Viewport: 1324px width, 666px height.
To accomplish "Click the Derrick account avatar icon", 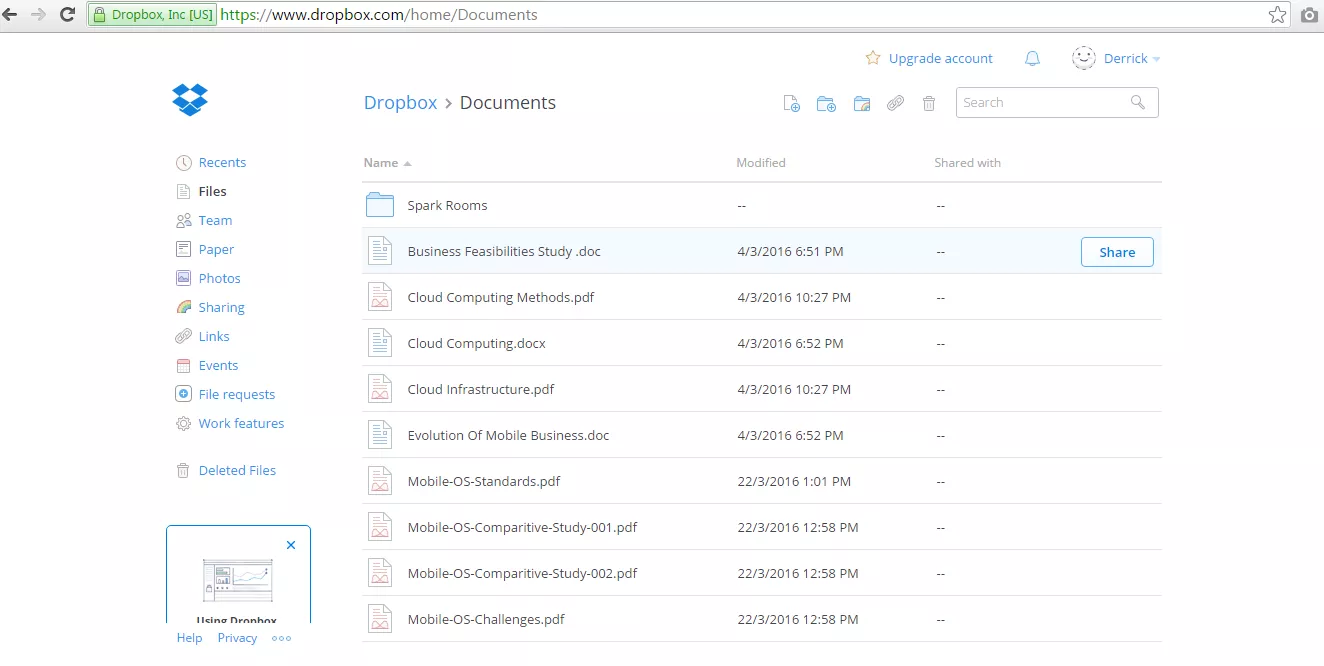I will (1083, 58).
